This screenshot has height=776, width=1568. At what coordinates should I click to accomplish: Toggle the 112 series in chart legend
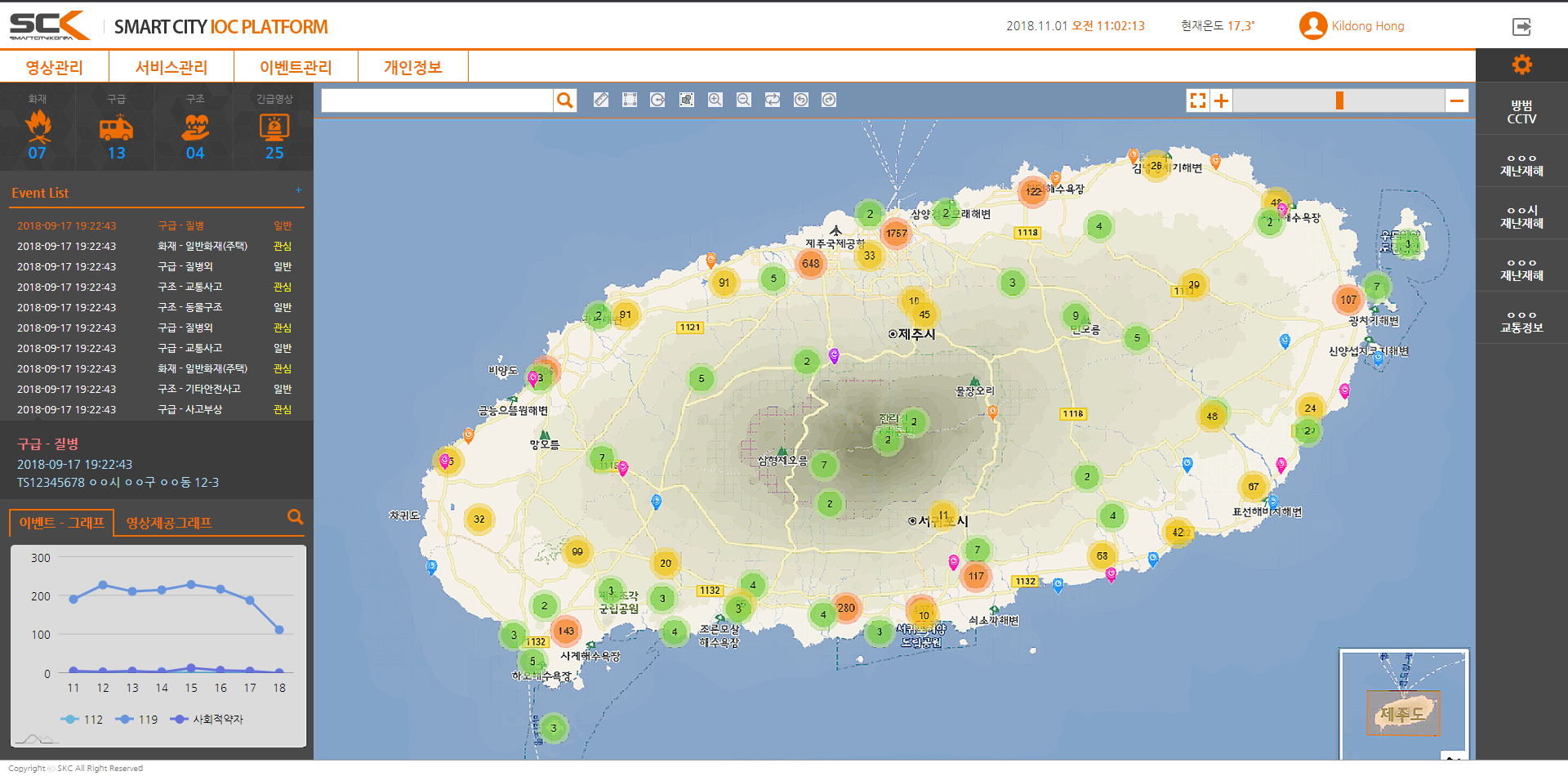click(82, 720)
